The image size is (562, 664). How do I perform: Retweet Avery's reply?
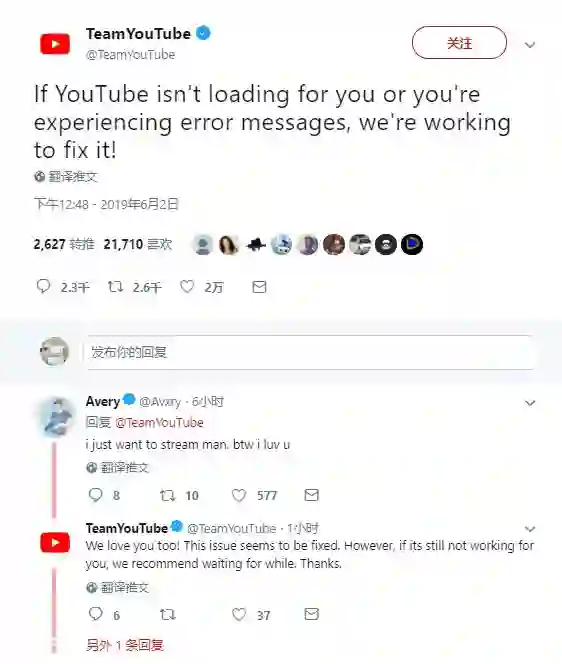[x=167, y=495]
